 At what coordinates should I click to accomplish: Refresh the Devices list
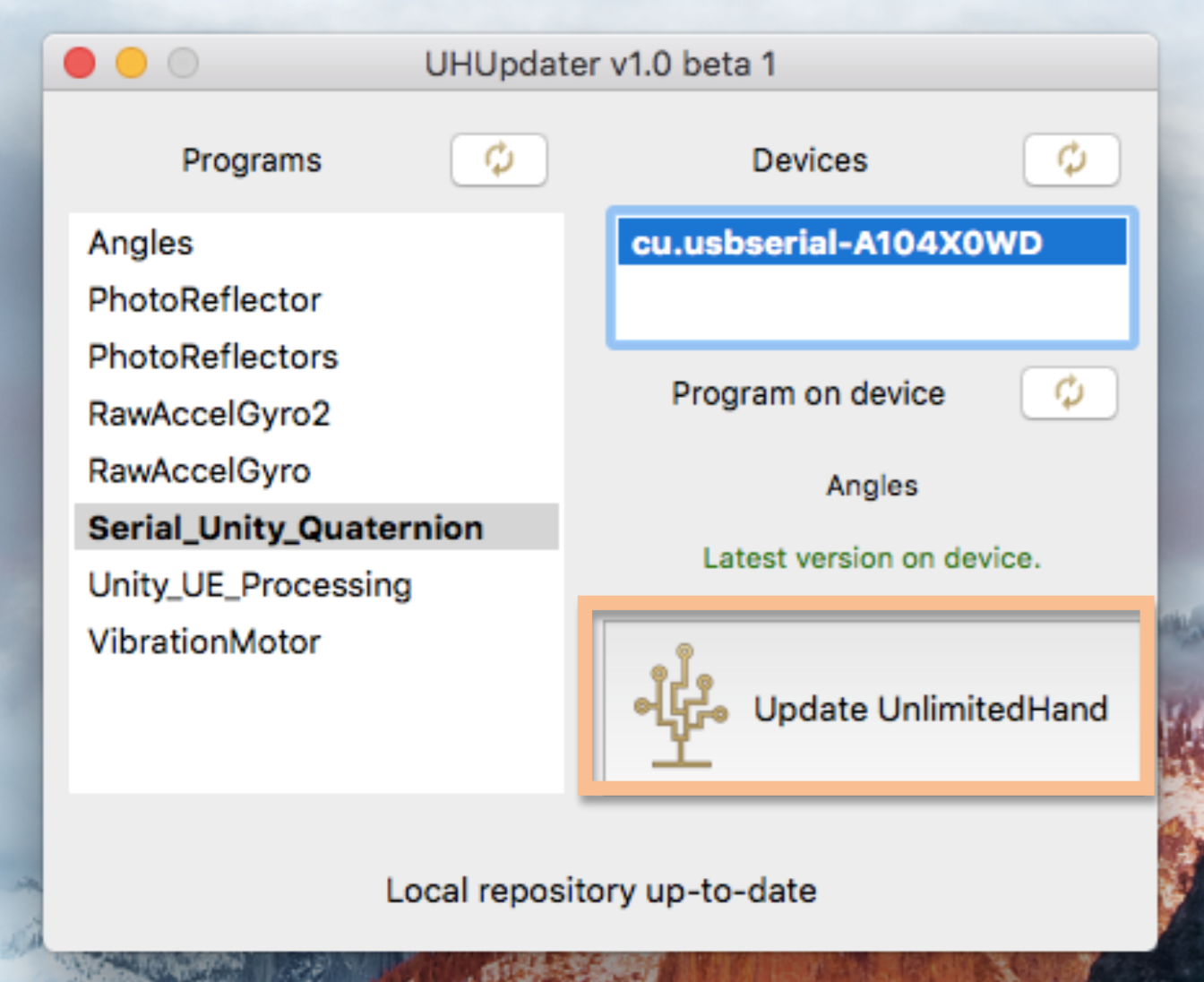click(x=1071, y=160)
